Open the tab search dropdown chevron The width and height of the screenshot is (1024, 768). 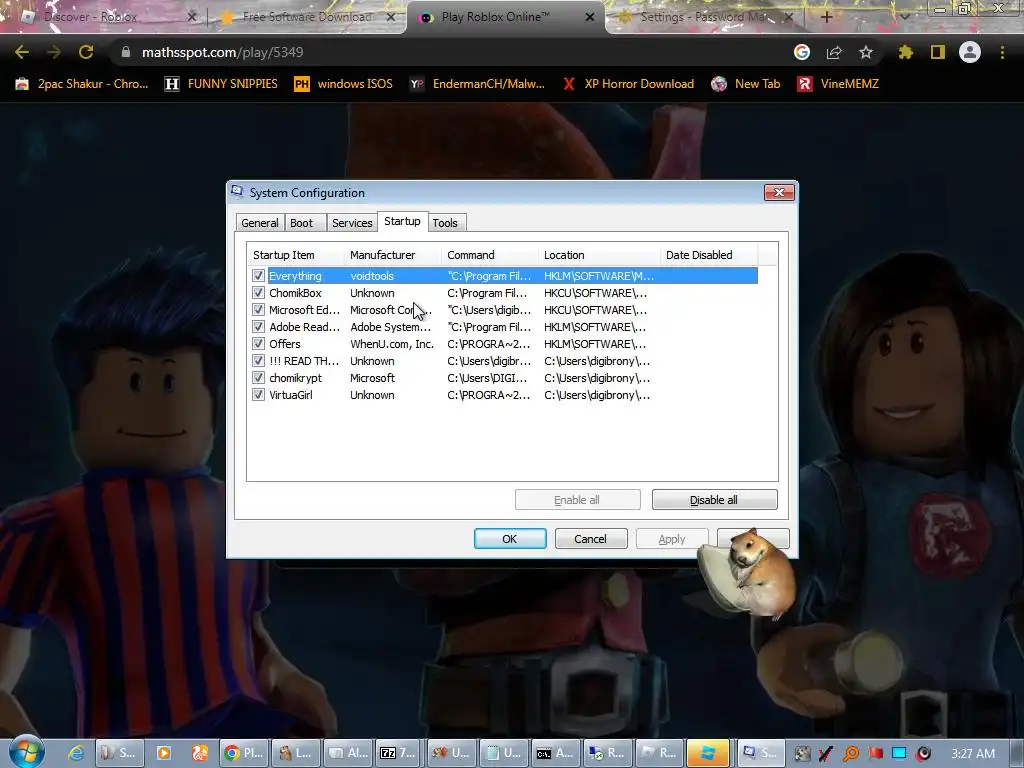point(904,17)
